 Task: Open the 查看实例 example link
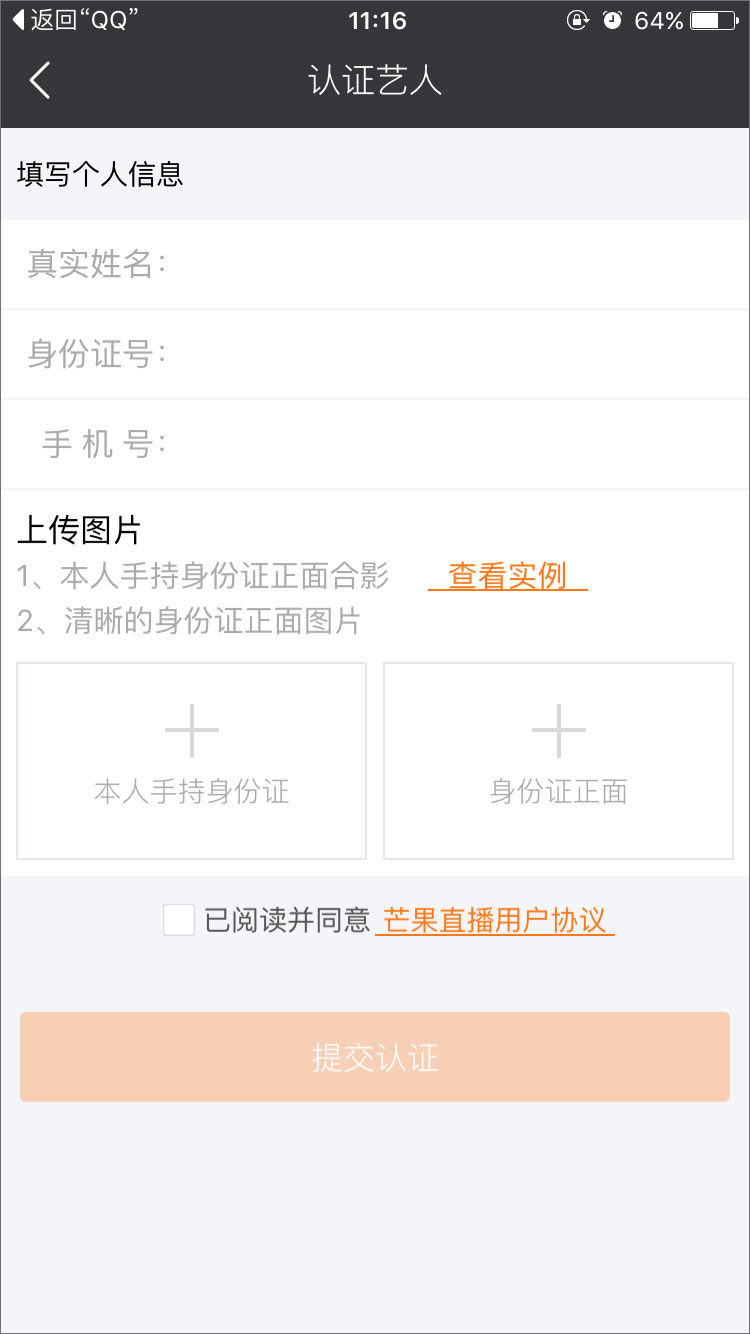(507, 576)
